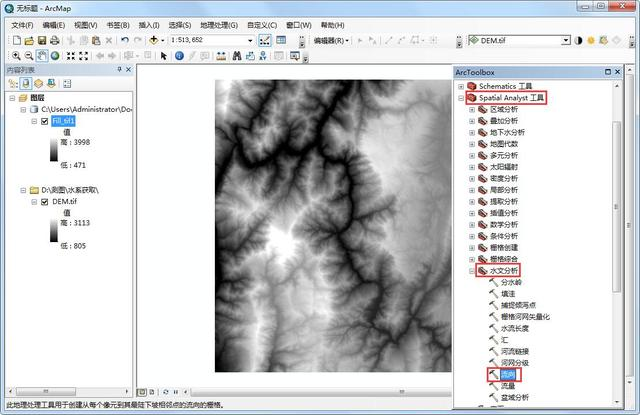The image size is (640, 415).
Task: Print the map using the printer icon
Action: coord(54,40)
